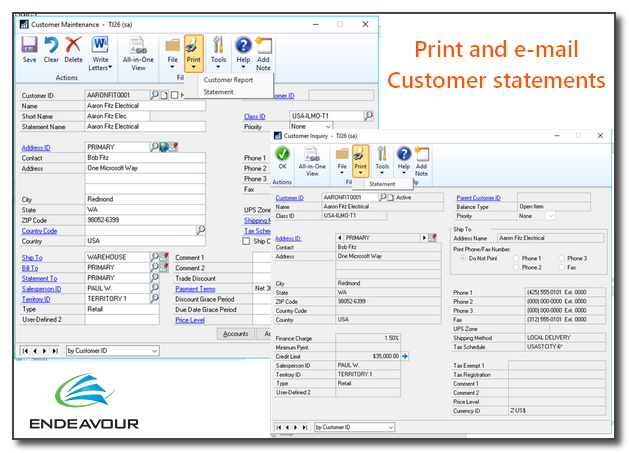Click the Clear icon in Customer Maintenance
629x453 pixels.
(x=51, y=45)
